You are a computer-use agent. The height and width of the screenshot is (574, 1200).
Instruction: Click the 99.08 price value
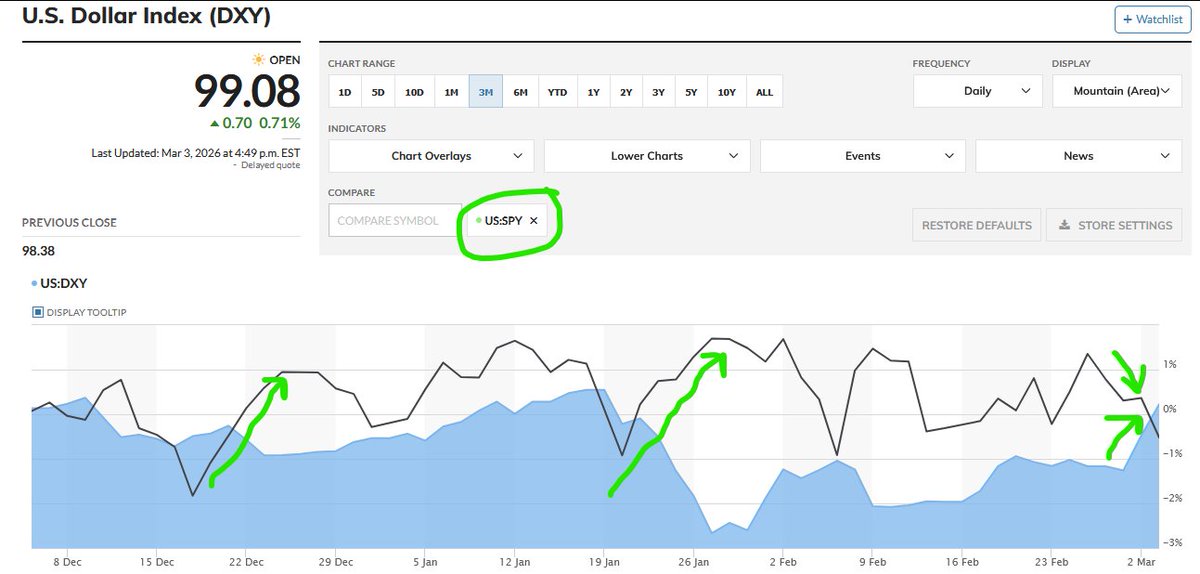[x=247, y=91]
